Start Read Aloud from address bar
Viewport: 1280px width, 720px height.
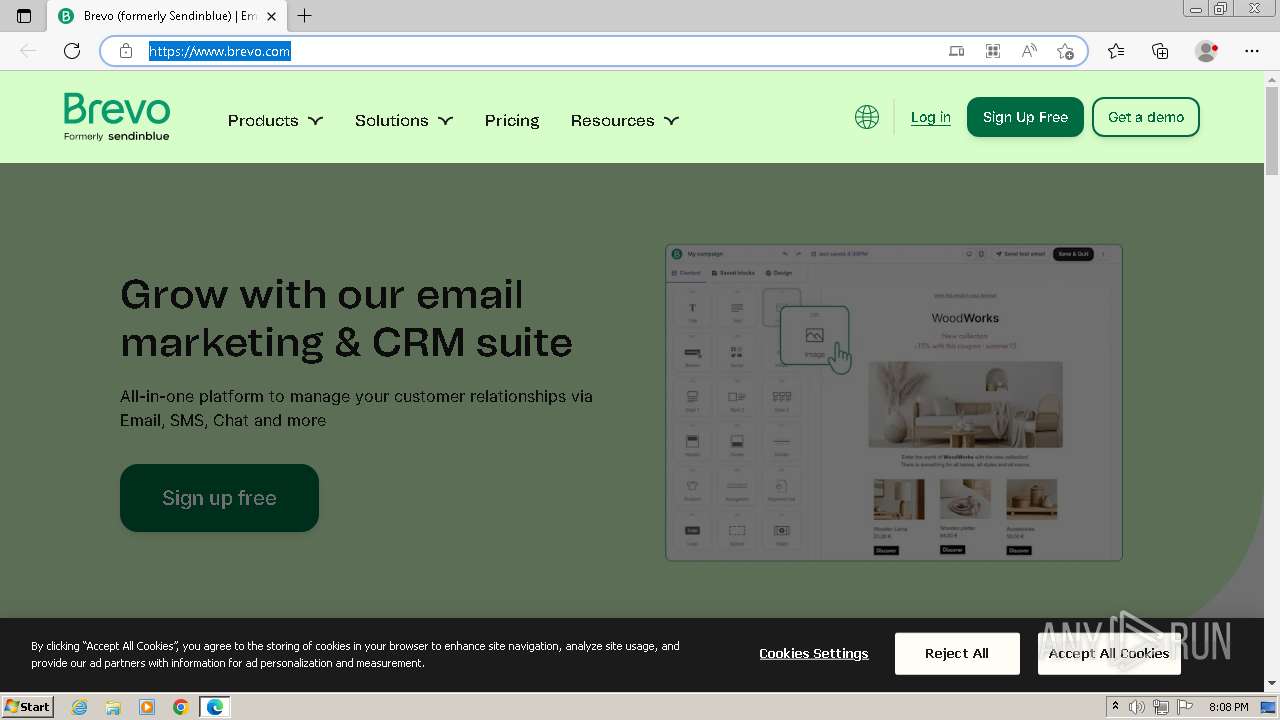click(1029, 51)
